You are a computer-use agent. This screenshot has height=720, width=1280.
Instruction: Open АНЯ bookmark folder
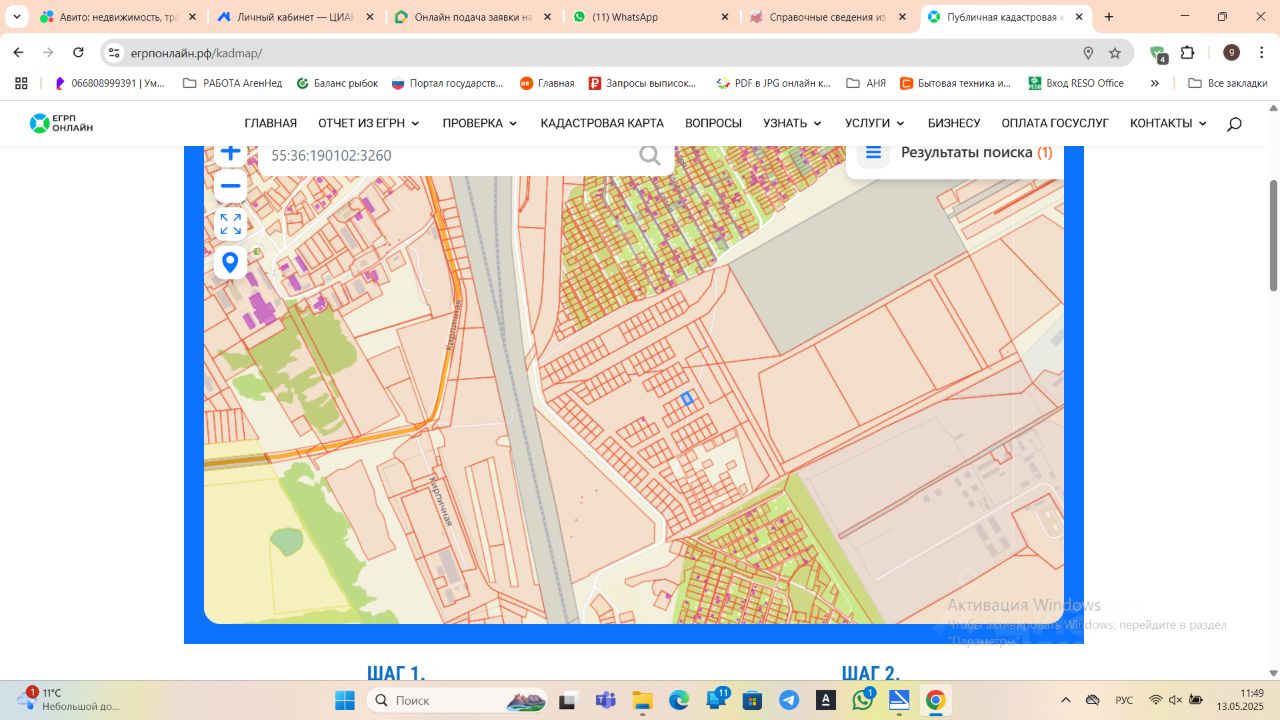tap(866, 83)
